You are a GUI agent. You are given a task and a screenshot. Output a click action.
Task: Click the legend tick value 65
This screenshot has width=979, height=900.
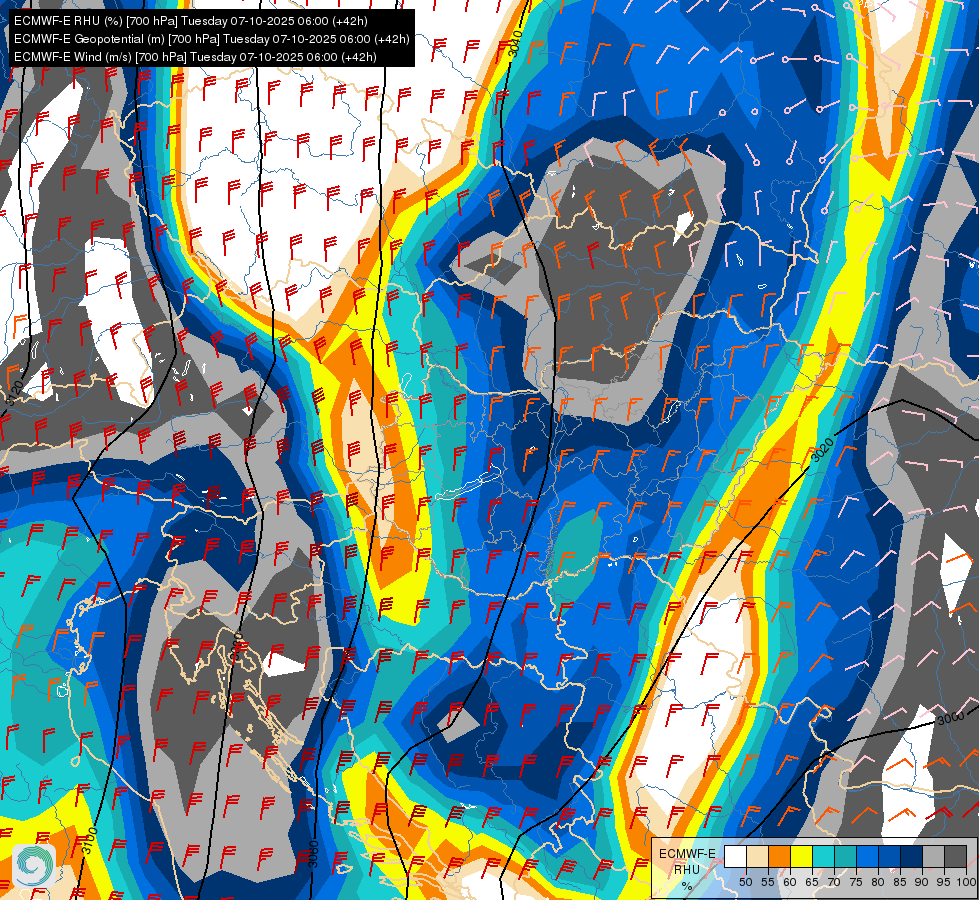(812, 882)
